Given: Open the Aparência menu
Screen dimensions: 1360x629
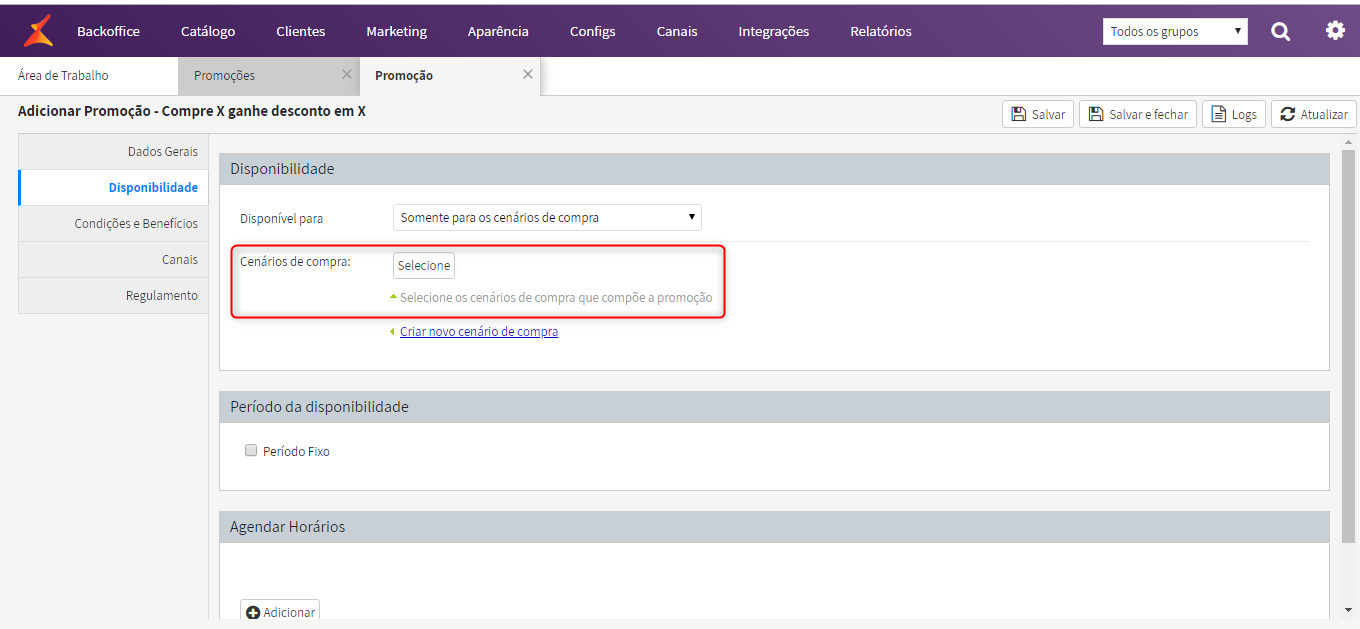Looking at the screenshot, I should pos(498,31).
